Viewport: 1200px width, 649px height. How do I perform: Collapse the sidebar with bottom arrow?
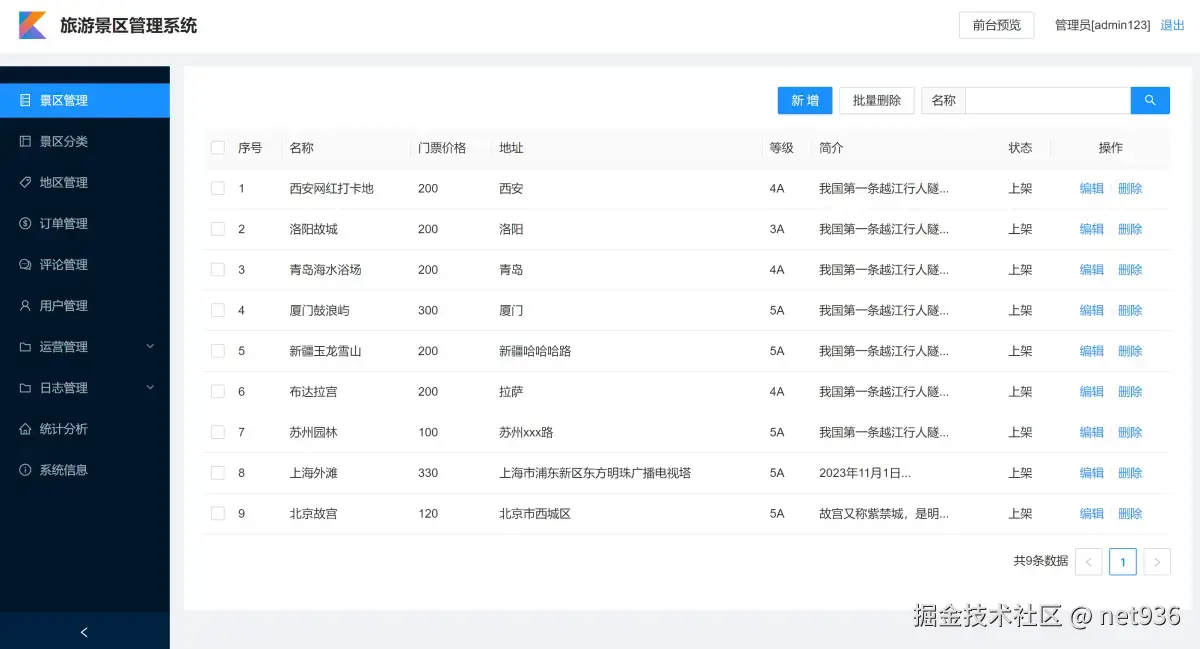coord(84,632)
